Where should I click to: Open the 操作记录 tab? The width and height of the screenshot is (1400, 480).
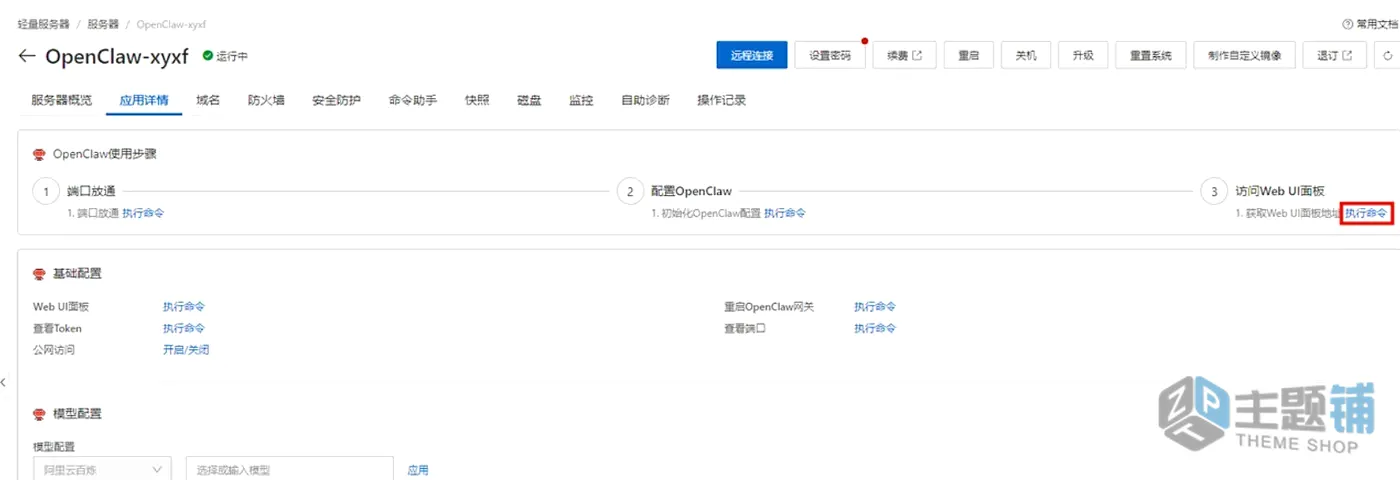click(721, 100)
